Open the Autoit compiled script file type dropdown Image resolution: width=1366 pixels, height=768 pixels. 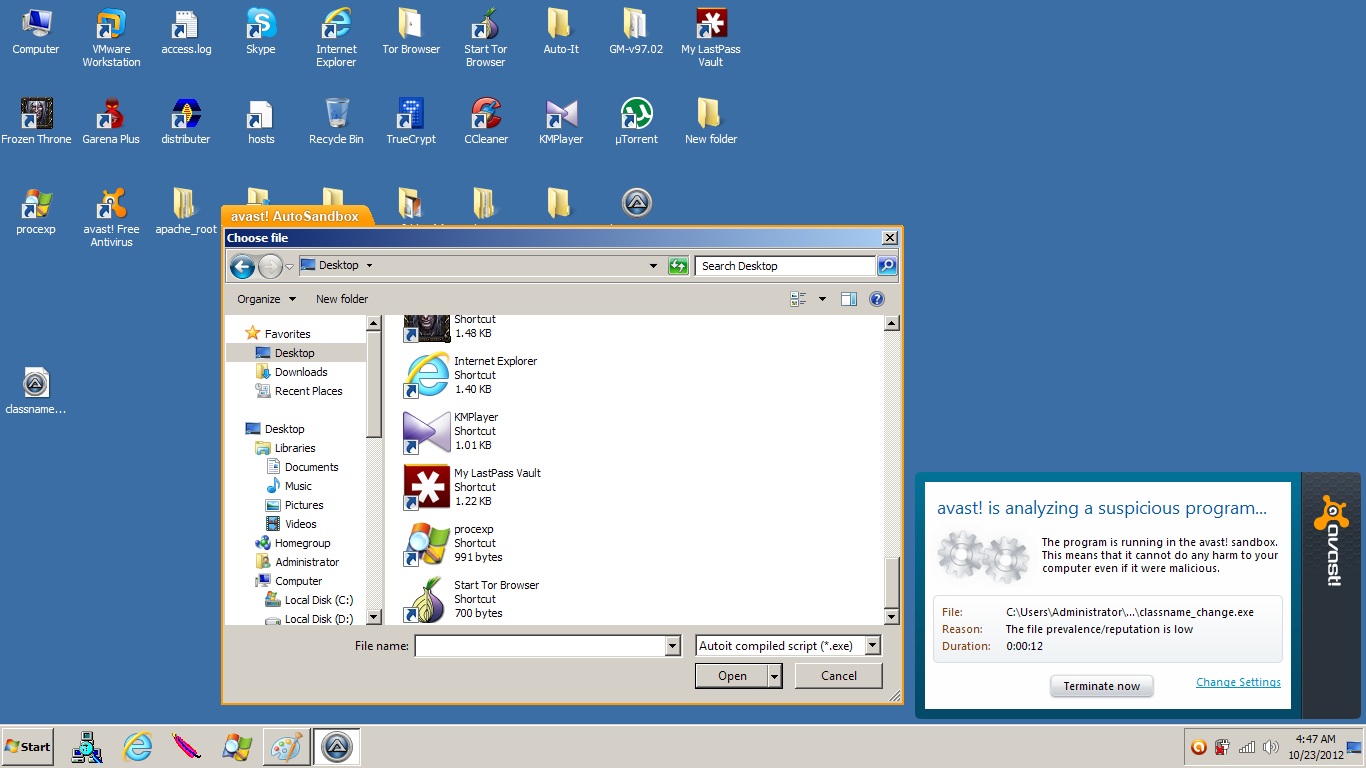point(872,646)
